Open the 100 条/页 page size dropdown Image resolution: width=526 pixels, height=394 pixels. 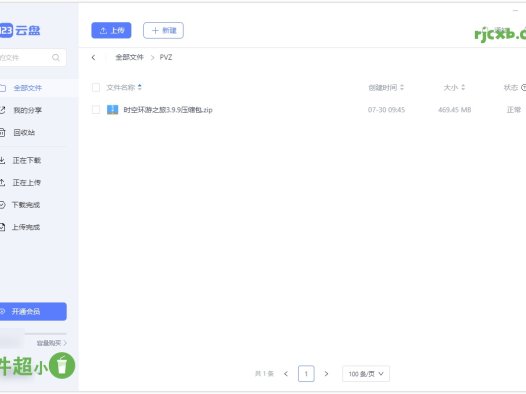pyautogui.click(x=366, y=374)
